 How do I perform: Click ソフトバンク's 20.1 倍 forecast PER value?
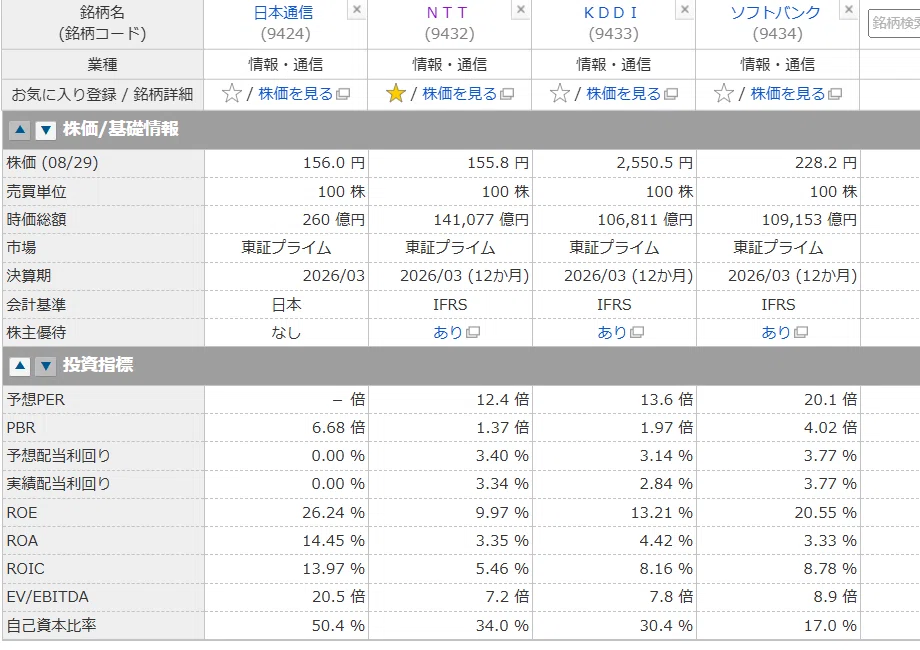click(x=830, y=400)
